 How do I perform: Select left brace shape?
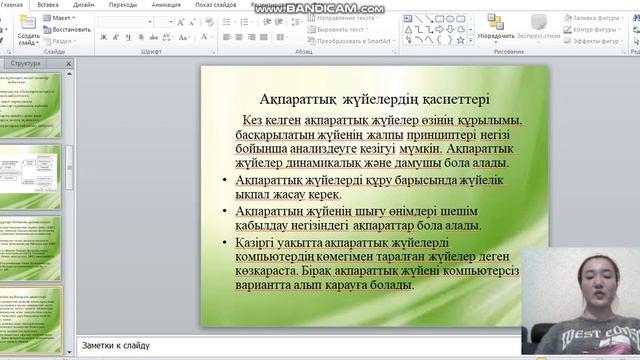[x=440, y=40]
